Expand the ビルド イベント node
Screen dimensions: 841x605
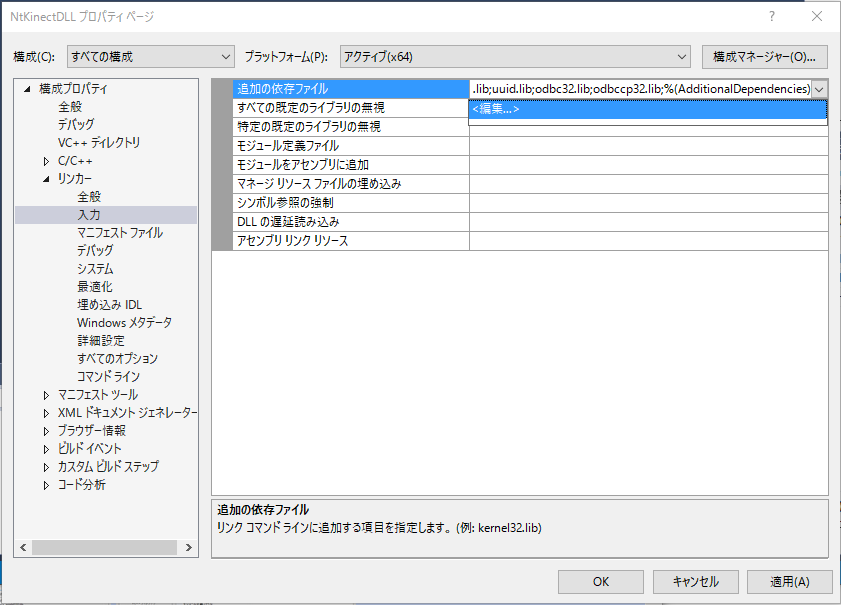(47, 449)
